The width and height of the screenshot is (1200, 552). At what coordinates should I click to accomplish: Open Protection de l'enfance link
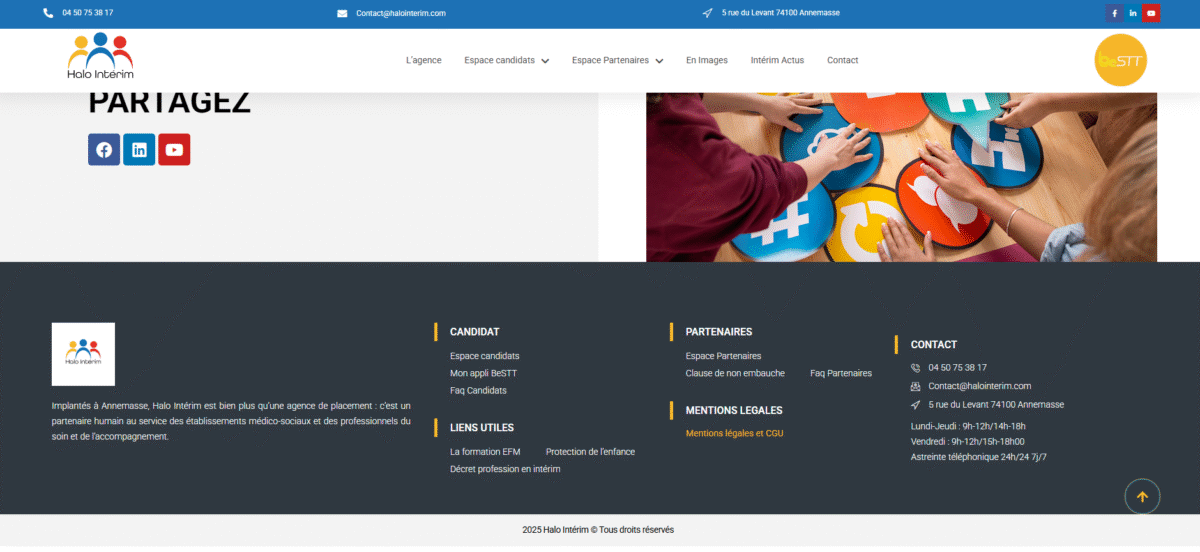pos(590,452)
